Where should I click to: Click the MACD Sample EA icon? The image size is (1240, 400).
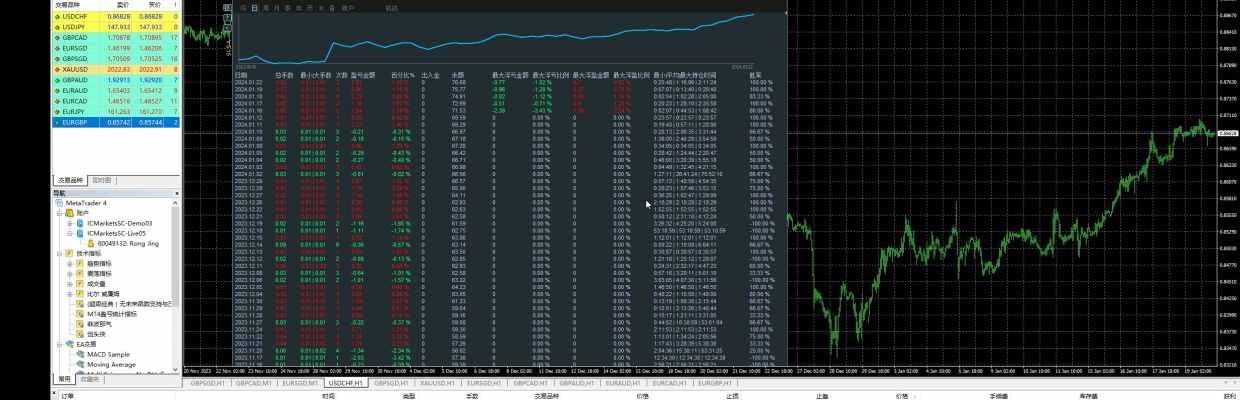[81, 354]
